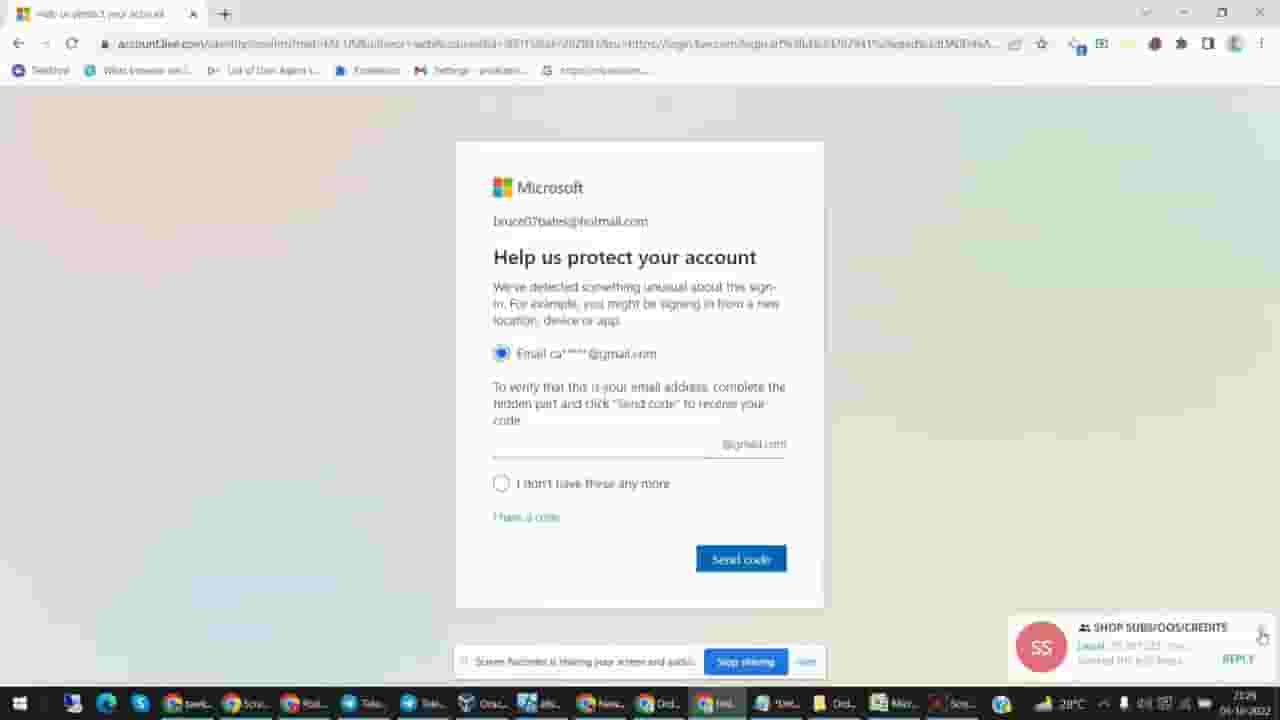The width and height of the screenshot is (1280, 720).
Task: Switch to the Chrome "New..." taskbar window
Action: (603, 704)
